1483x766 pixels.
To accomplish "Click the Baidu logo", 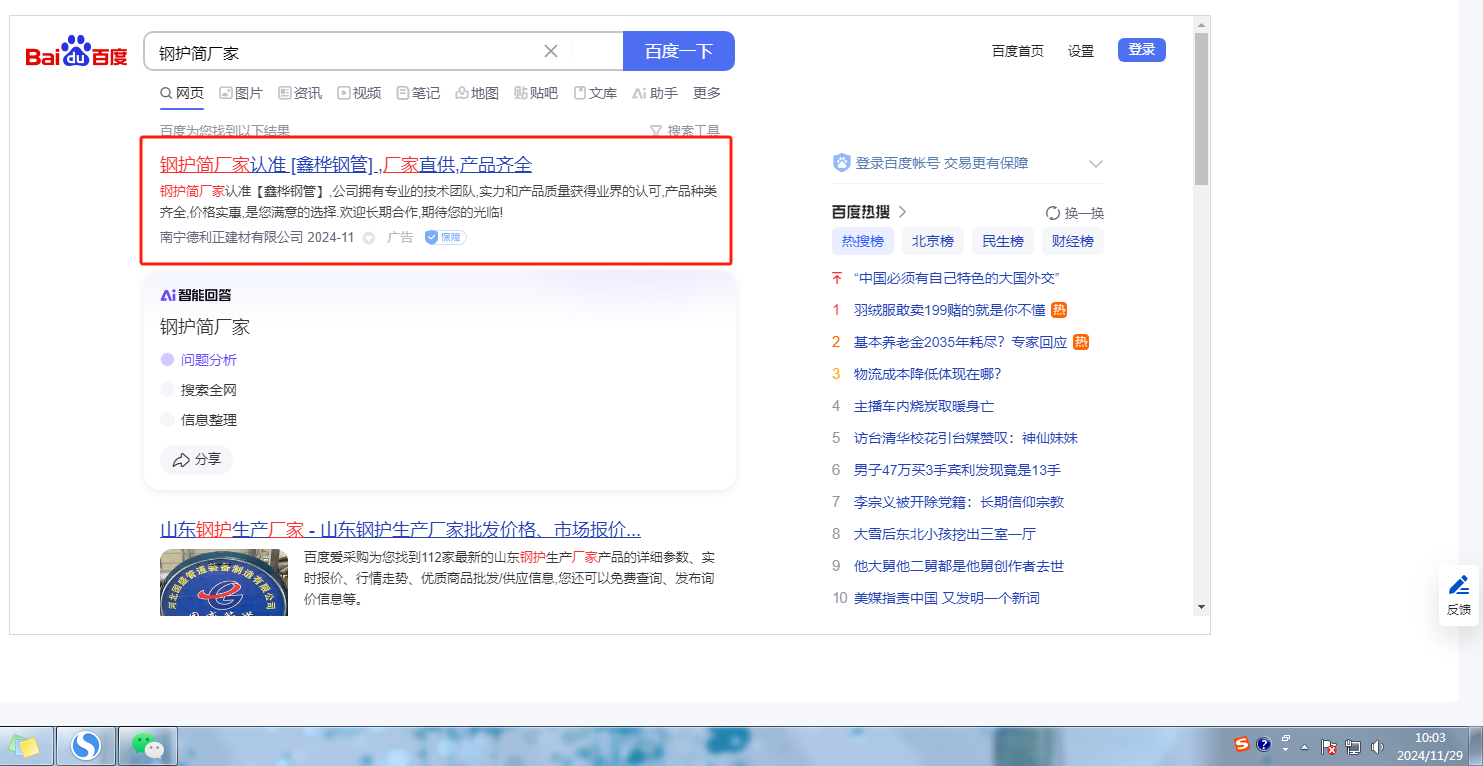I will (76, 52).
